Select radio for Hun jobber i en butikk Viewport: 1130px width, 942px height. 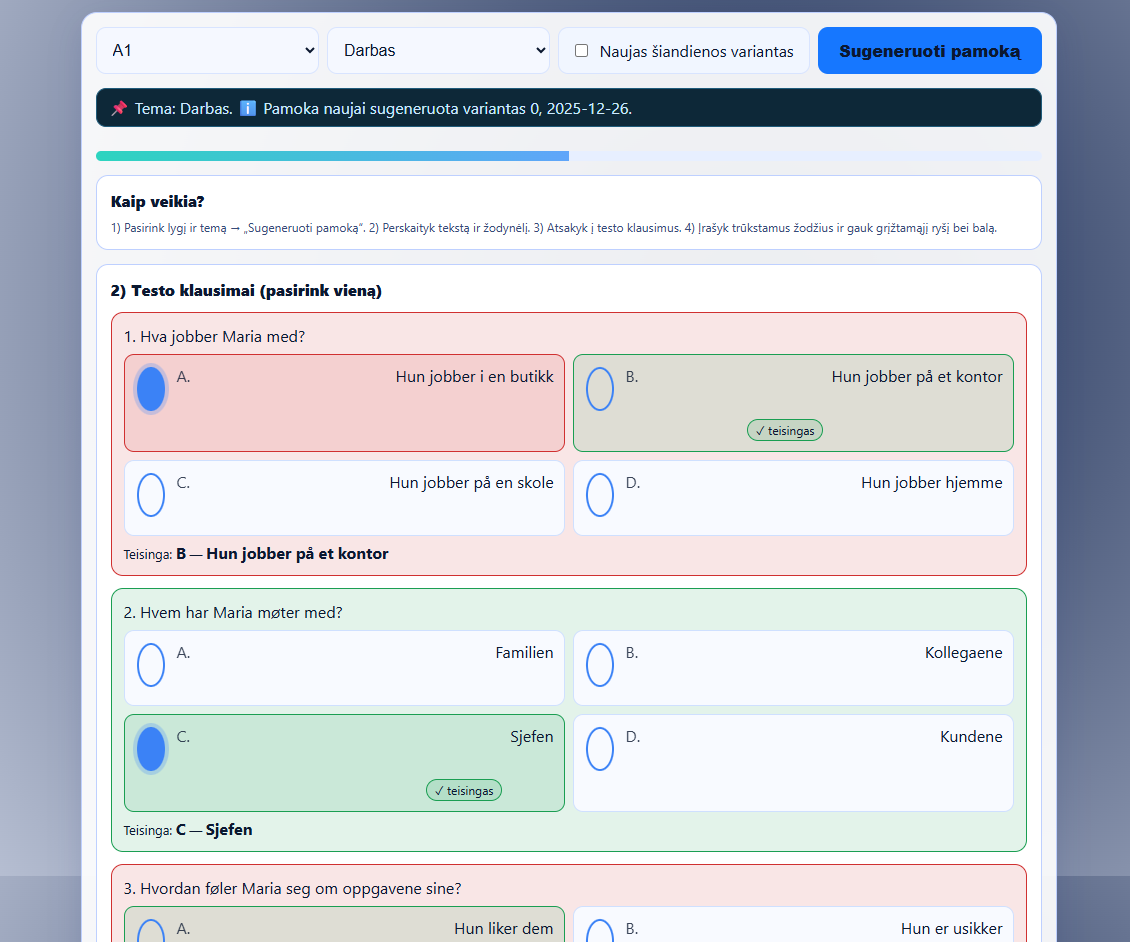151,389
